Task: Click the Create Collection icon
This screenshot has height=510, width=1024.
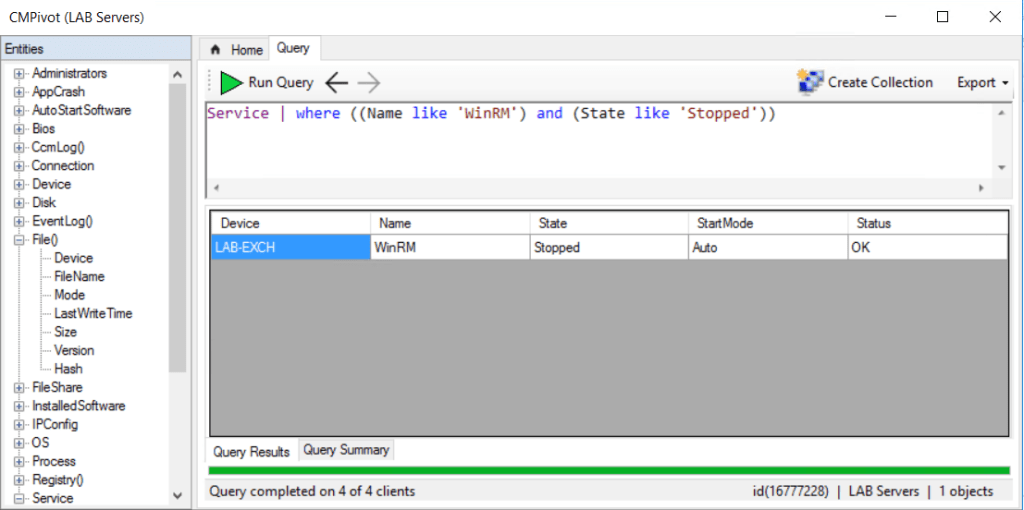Action: click(810, 82)
